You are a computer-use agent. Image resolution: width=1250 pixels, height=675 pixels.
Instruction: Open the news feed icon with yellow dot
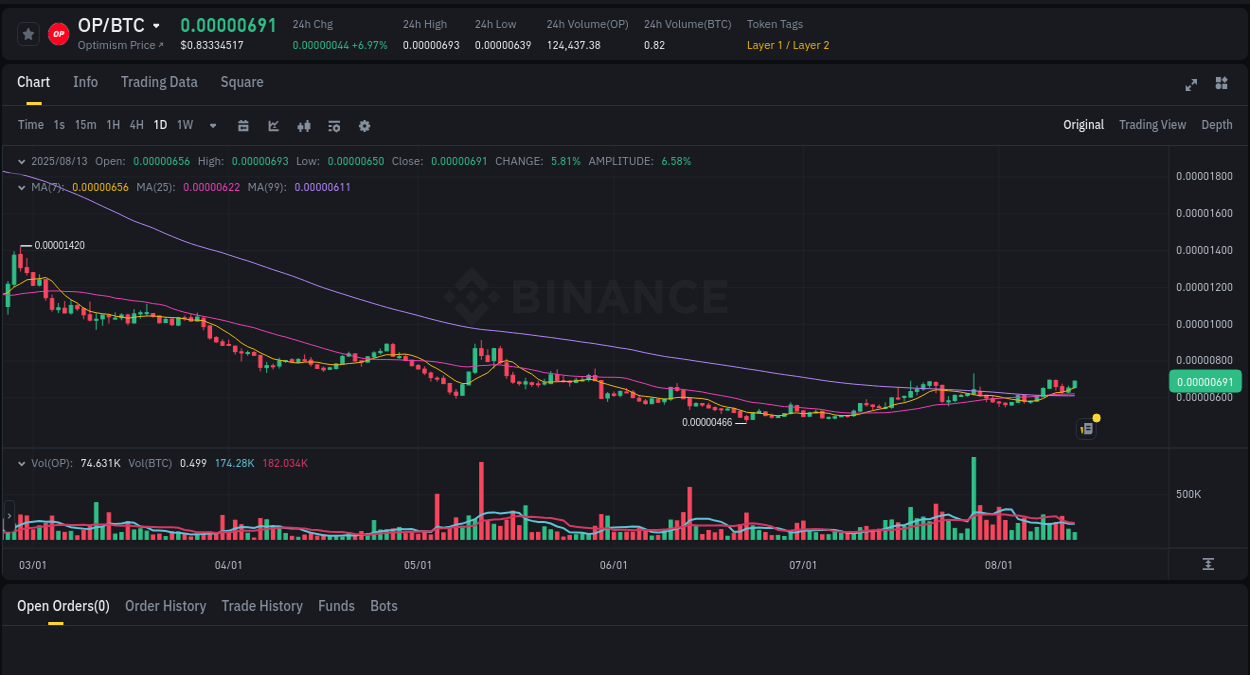tap(1087, 428)
